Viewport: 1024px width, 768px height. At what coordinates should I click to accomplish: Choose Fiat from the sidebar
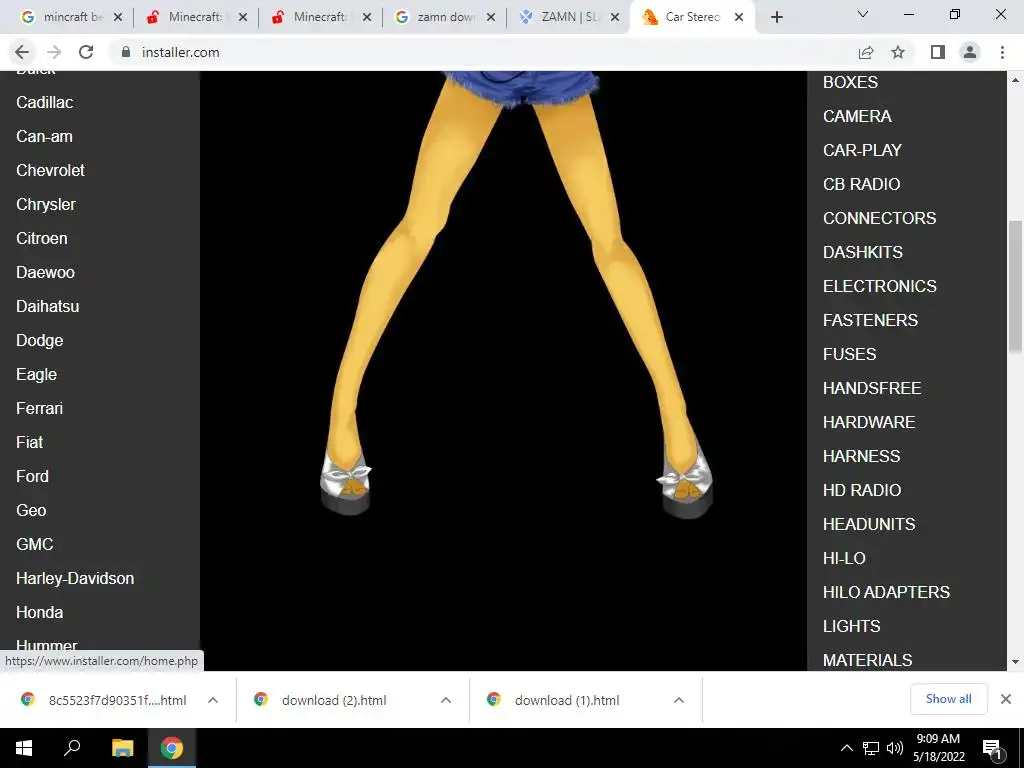29,442
